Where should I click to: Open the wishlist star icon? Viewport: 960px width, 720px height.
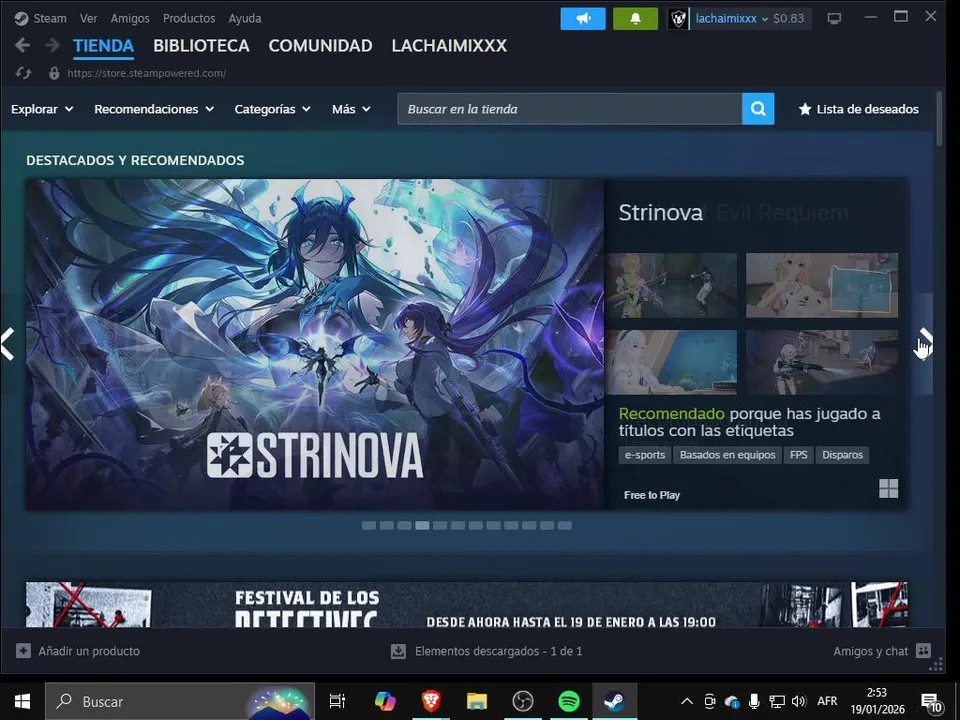pyautogui.click(x=804, y=109)
